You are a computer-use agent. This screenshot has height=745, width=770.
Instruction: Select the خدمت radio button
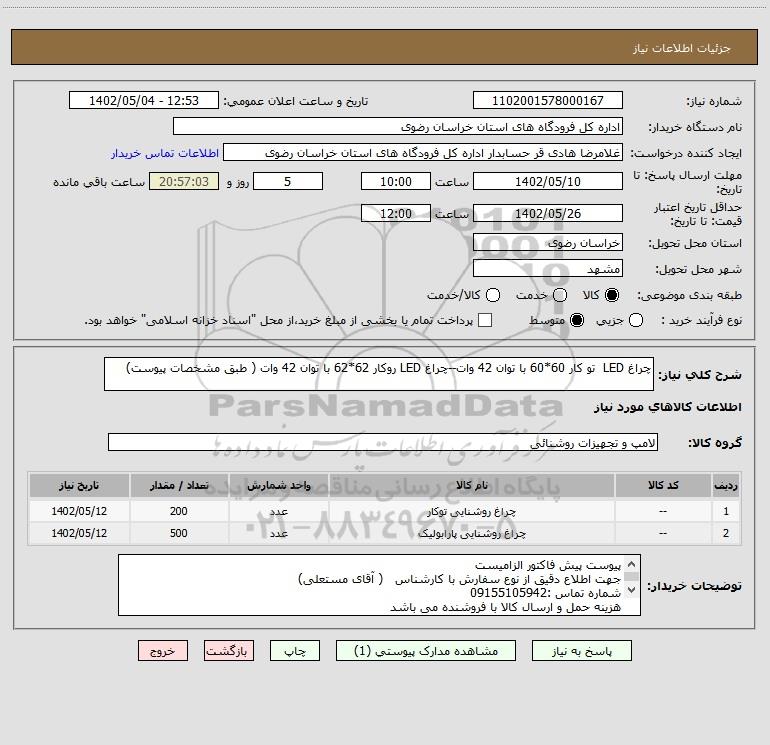pyautogui.click(x=560, y=295)
